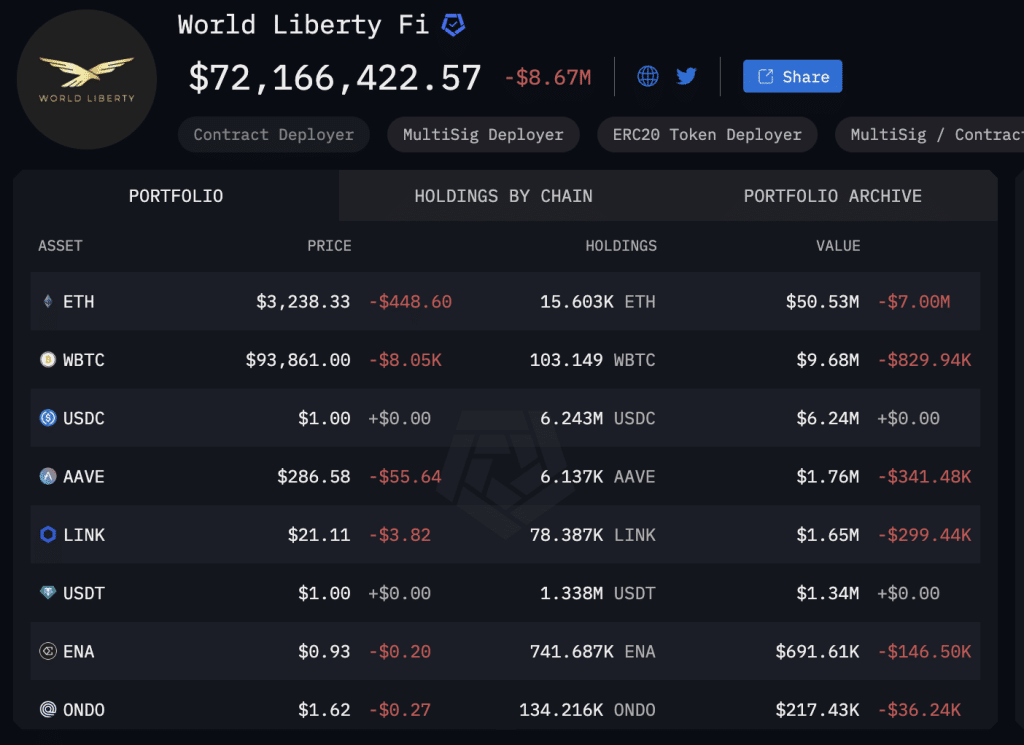Select the USDC token icon

[x=48, y=418]
